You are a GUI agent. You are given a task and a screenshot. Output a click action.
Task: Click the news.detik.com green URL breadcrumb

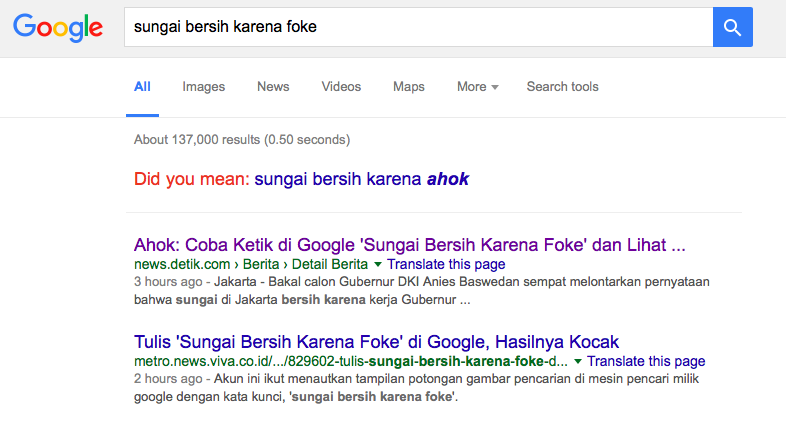[250, 265]
